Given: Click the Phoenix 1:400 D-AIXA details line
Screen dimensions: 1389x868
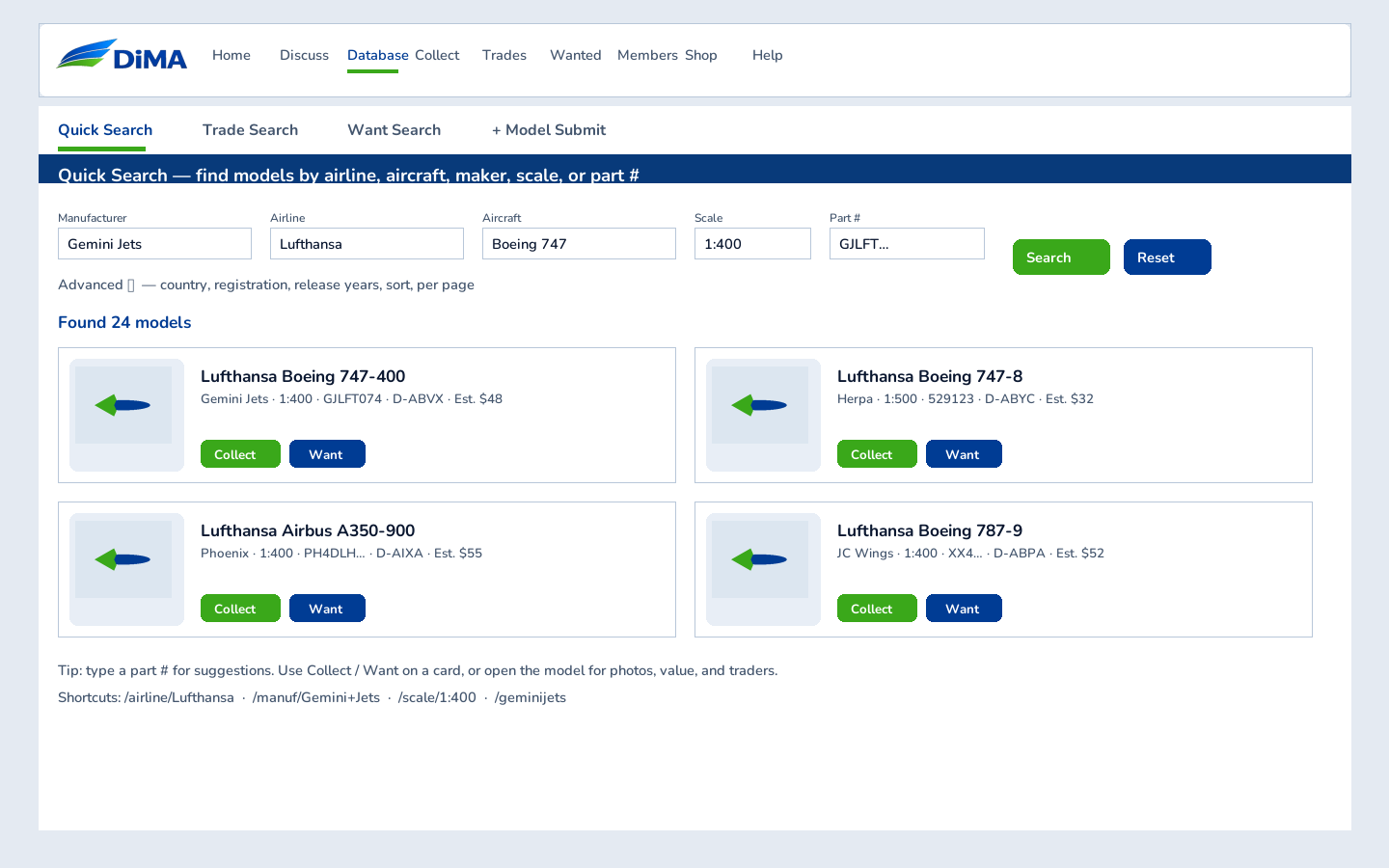Looking at the screenshot, I should (341, 553).
